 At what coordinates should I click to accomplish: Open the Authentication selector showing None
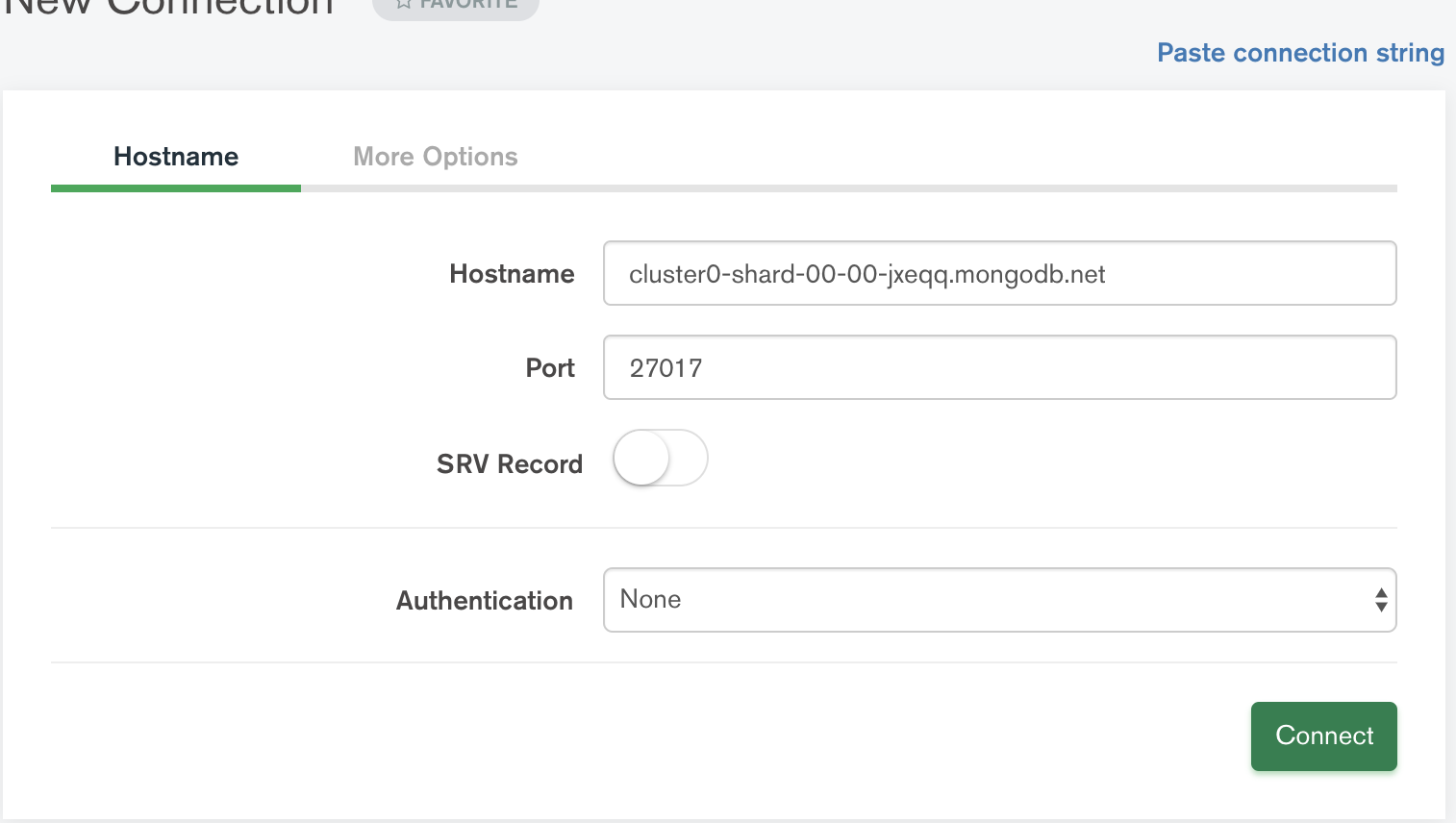pos(1000,600)
